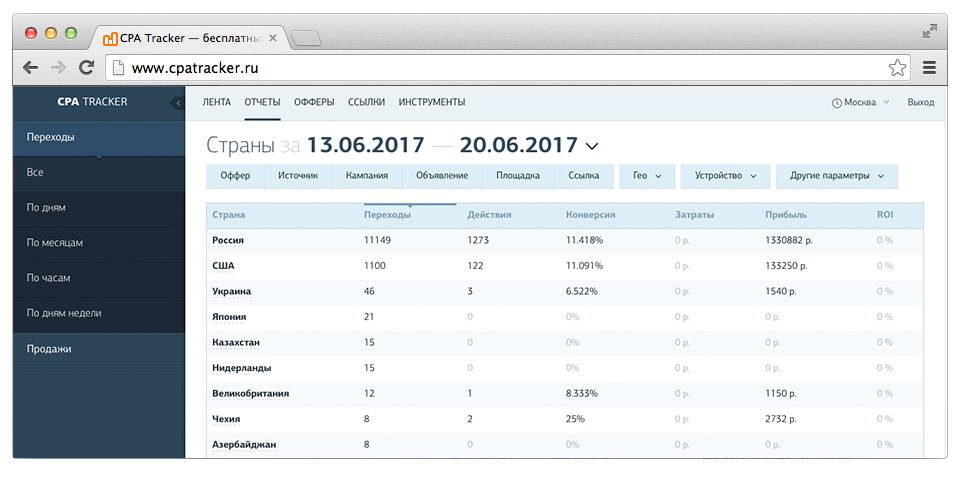Sort by Переходы column header

pos(388,215)
